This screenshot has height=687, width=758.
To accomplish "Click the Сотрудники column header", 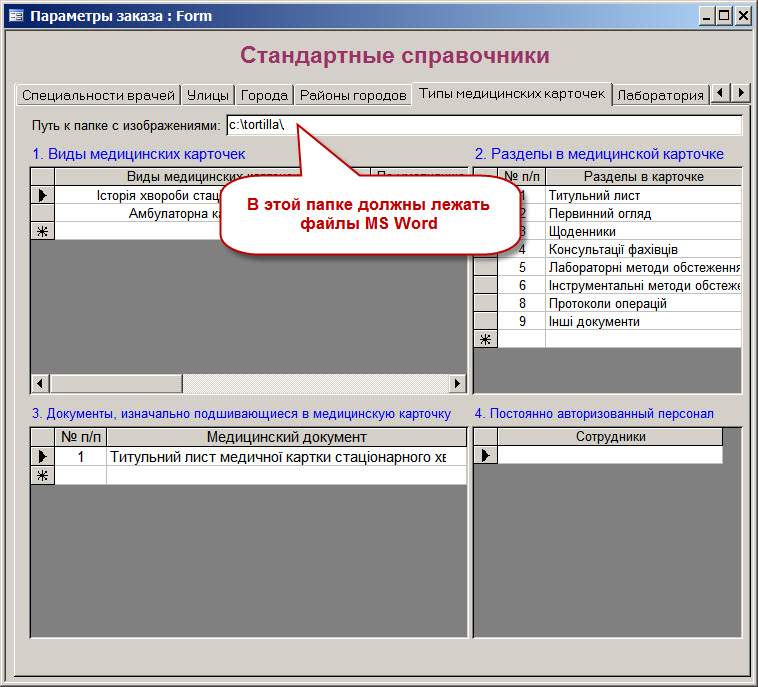I will point(610,437).
